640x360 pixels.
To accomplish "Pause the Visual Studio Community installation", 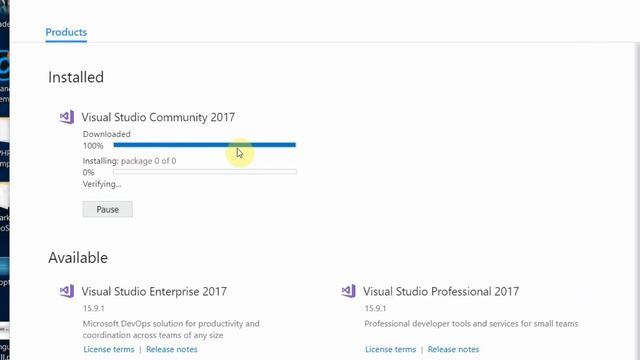I will click(x=107, y=209).
